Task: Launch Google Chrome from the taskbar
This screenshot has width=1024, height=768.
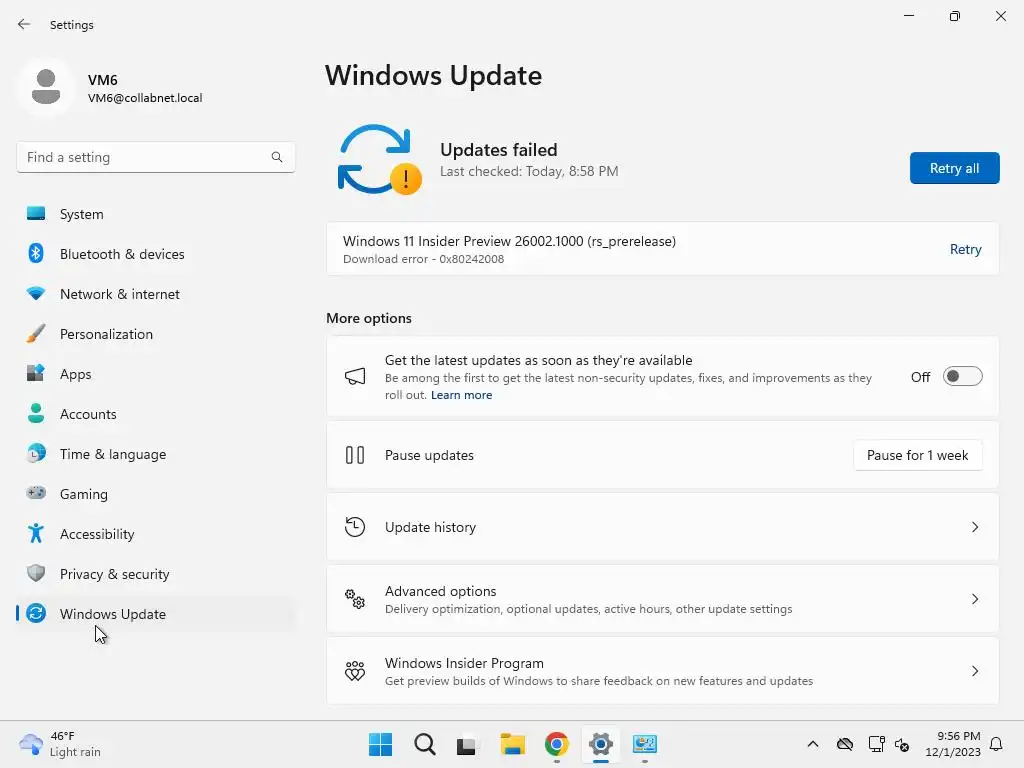Action: [x=556, y=744]
